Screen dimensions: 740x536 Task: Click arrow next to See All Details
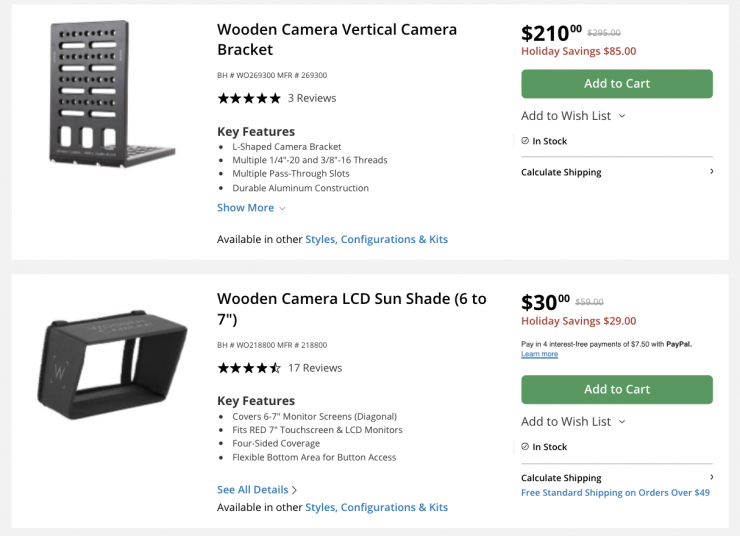click(x=295, y=490)
